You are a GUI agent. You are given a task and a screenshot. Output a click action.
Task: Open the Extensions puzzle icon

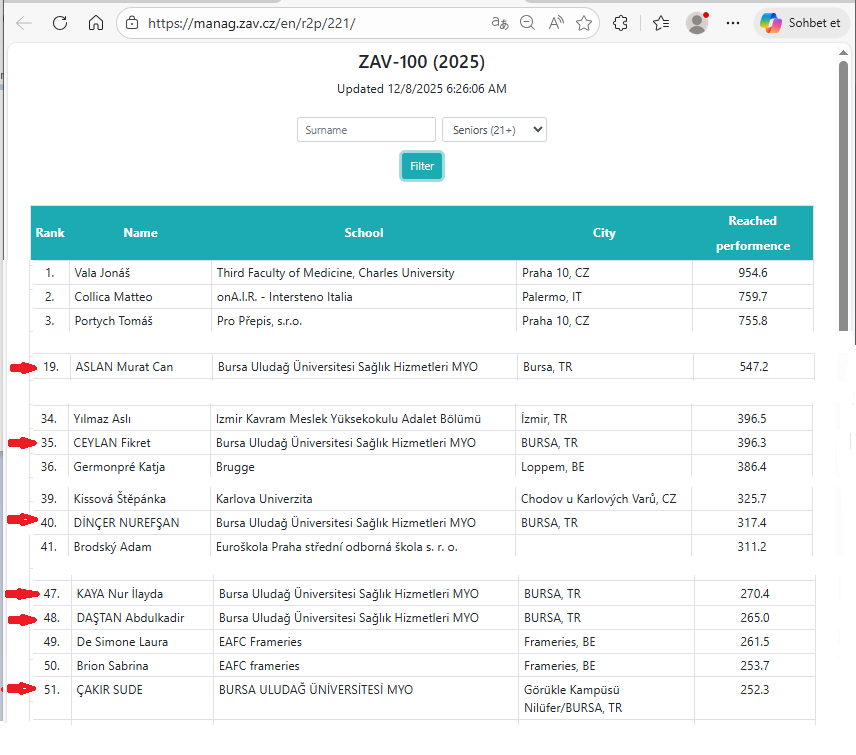coord(620,23)
